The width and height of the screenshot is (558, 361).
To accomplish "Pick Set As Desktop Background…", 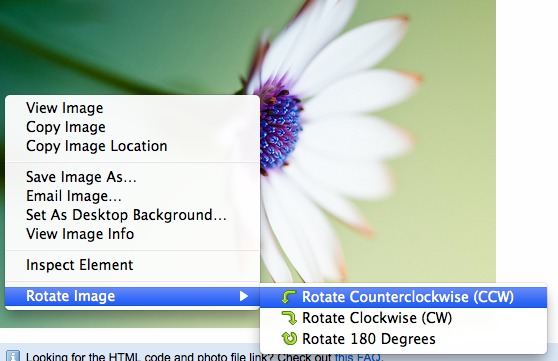I will (x=132, y=215).
